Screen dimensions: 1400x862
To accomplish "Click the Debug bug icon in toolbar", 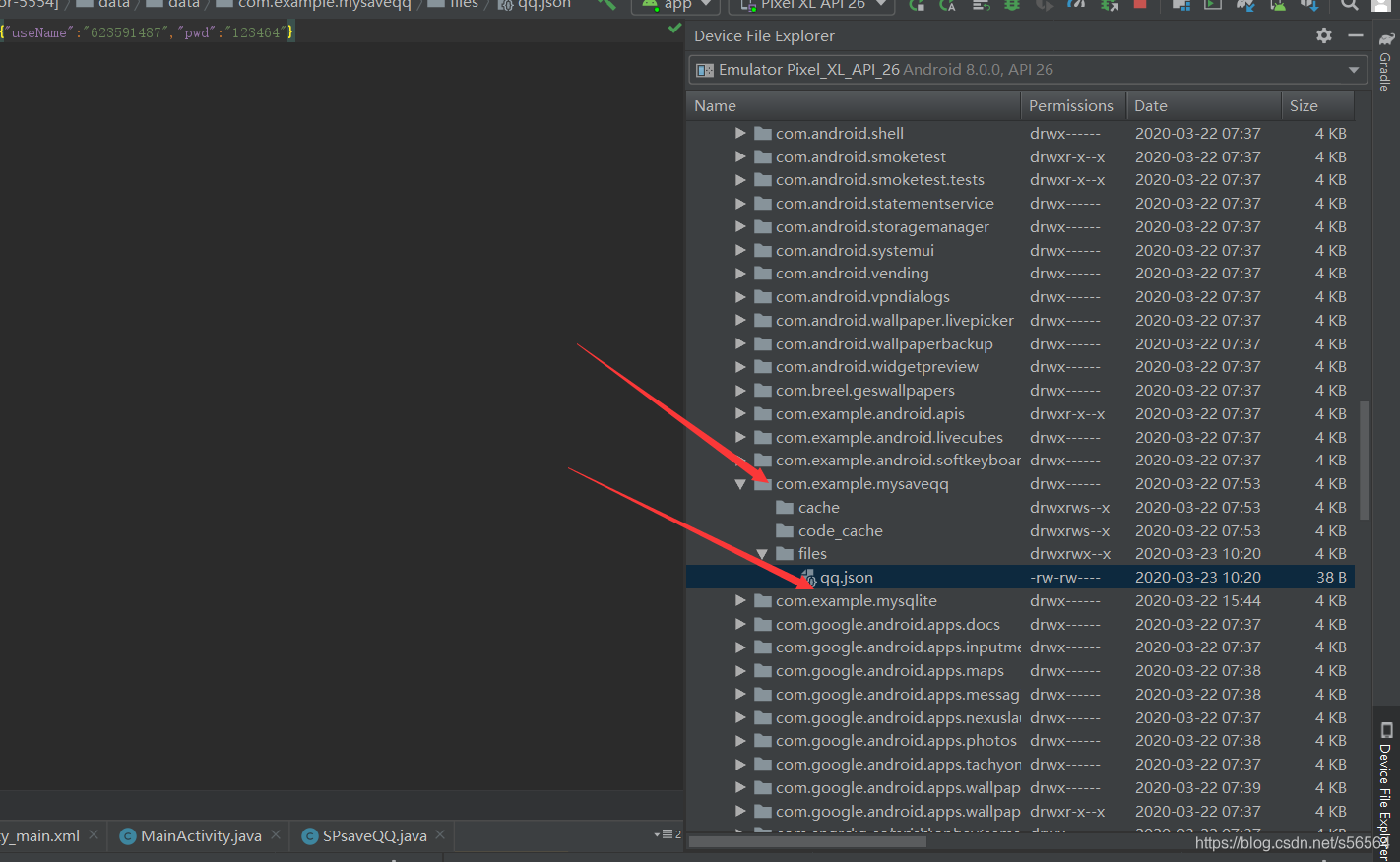I will pyautogui.click(x=1012, y=4).
